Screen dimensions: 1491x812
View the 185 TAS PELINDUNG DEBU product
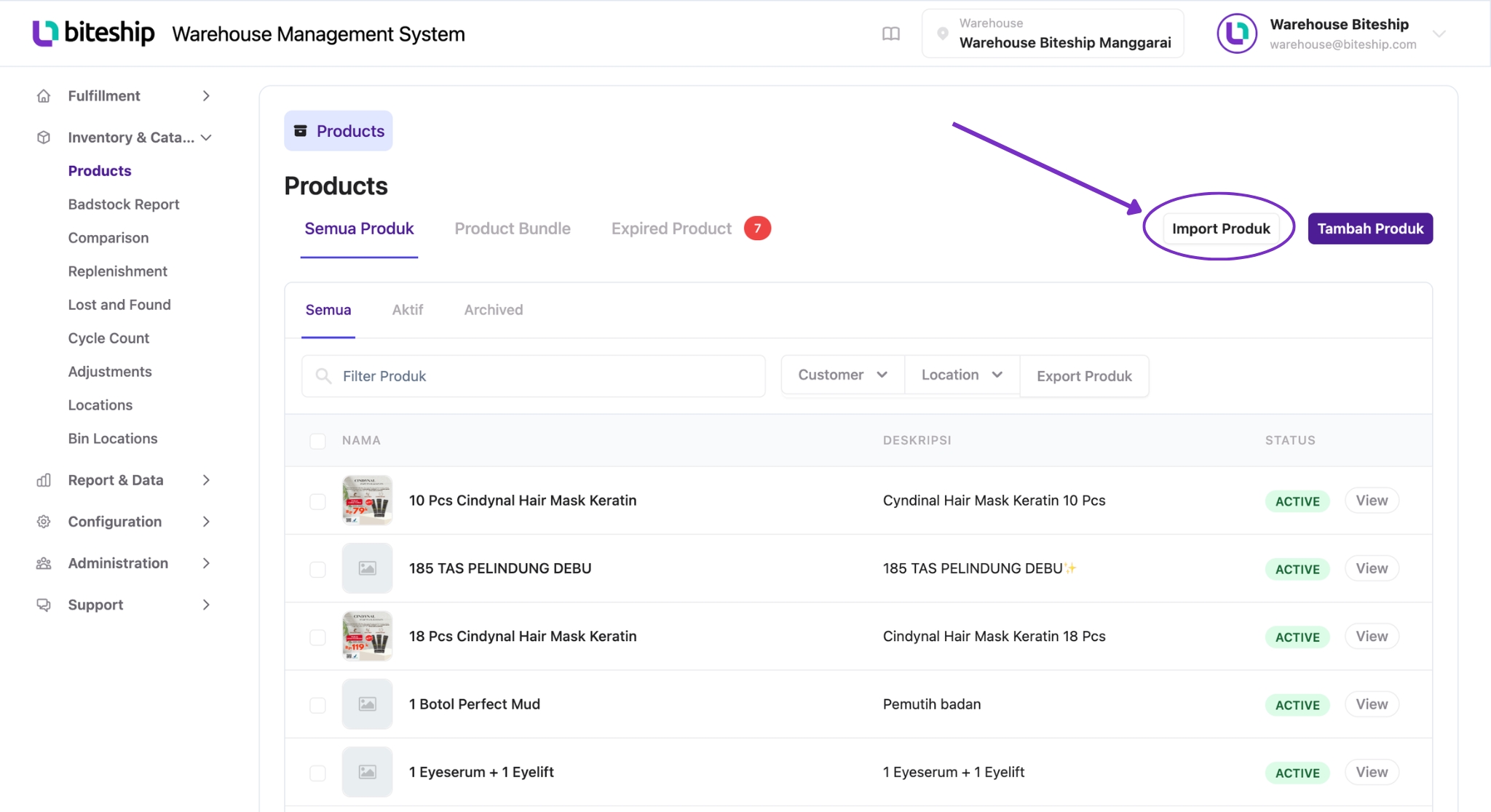(x=1372, y=568)
